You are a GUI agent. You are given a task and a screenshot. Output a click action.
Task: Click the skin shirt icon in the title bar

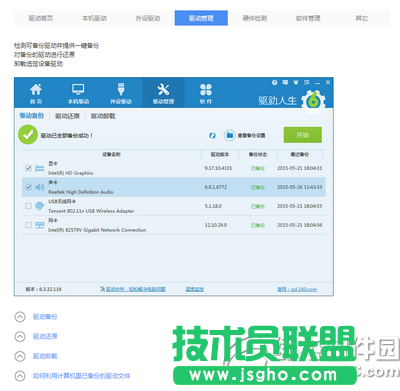coord(296,82)
